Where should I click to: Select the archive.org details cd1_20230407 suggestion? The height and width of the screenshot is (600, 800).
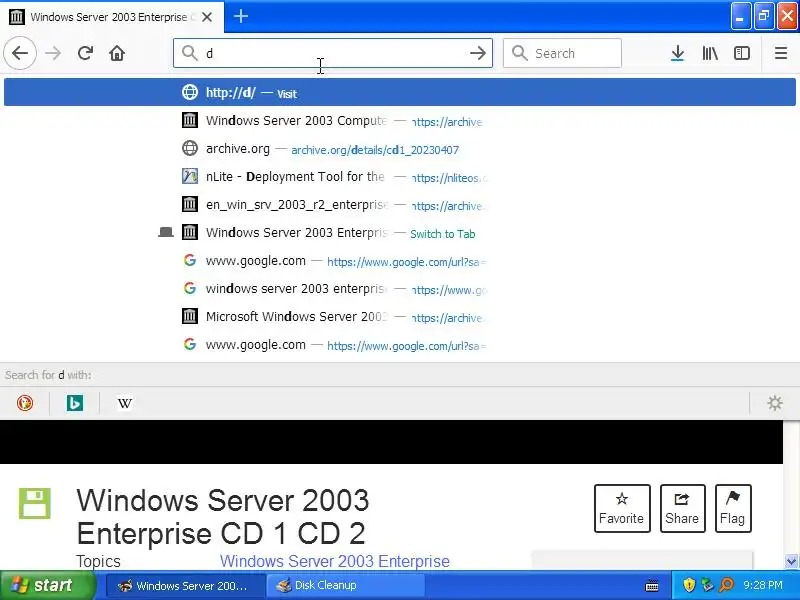coord(399,149)
